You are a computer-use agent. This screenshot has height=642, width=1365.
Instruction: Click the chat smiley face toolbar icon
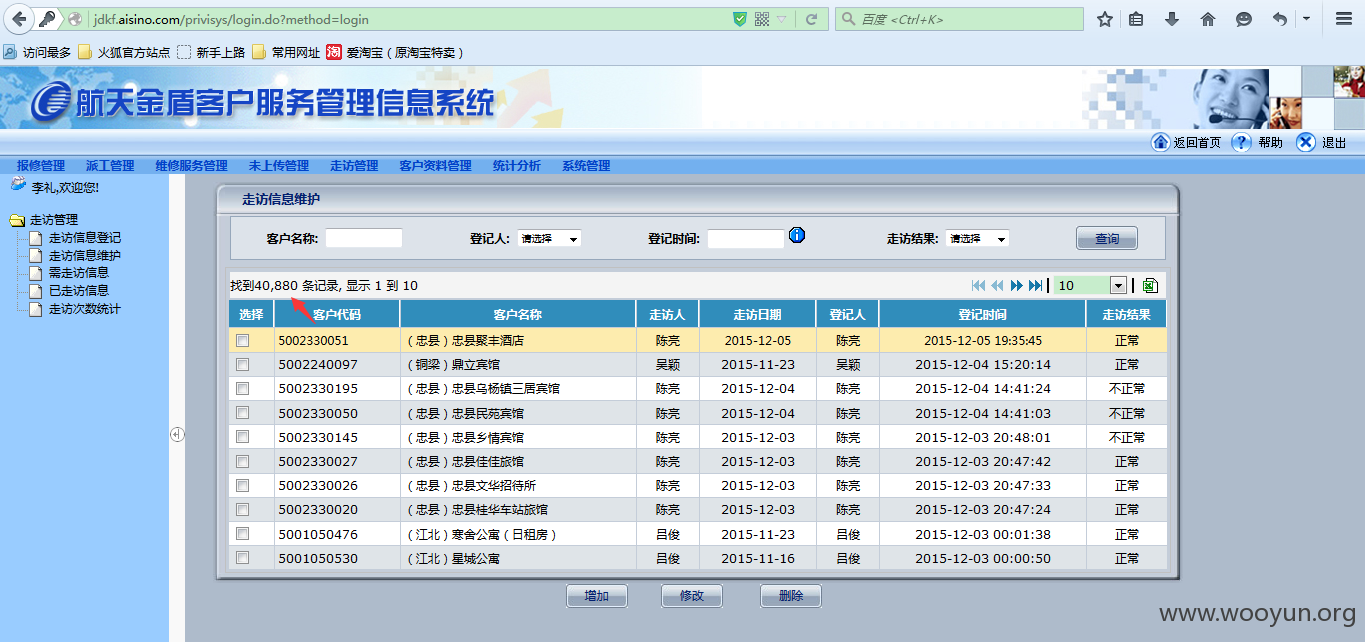coord(1244,19)
